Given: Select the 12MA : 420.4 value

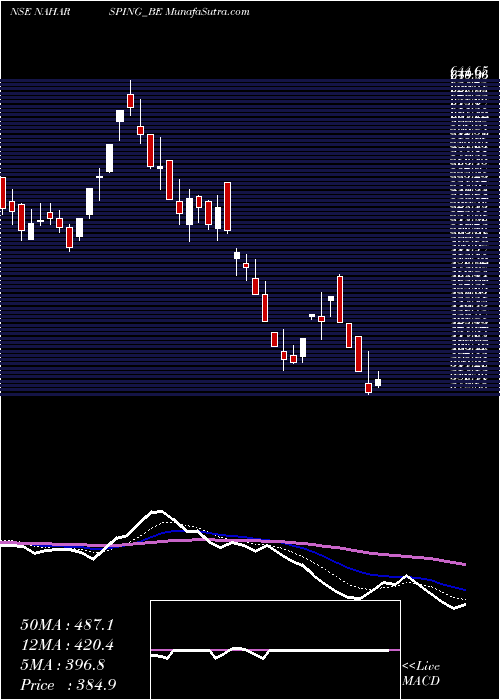Looking at the screenshot, I should click(x=67, y=645).
